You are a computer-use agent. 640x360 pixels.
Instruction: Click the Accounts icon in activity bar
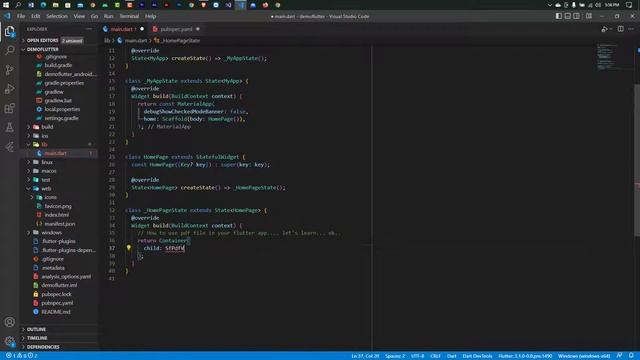click(x=9, y=322)
